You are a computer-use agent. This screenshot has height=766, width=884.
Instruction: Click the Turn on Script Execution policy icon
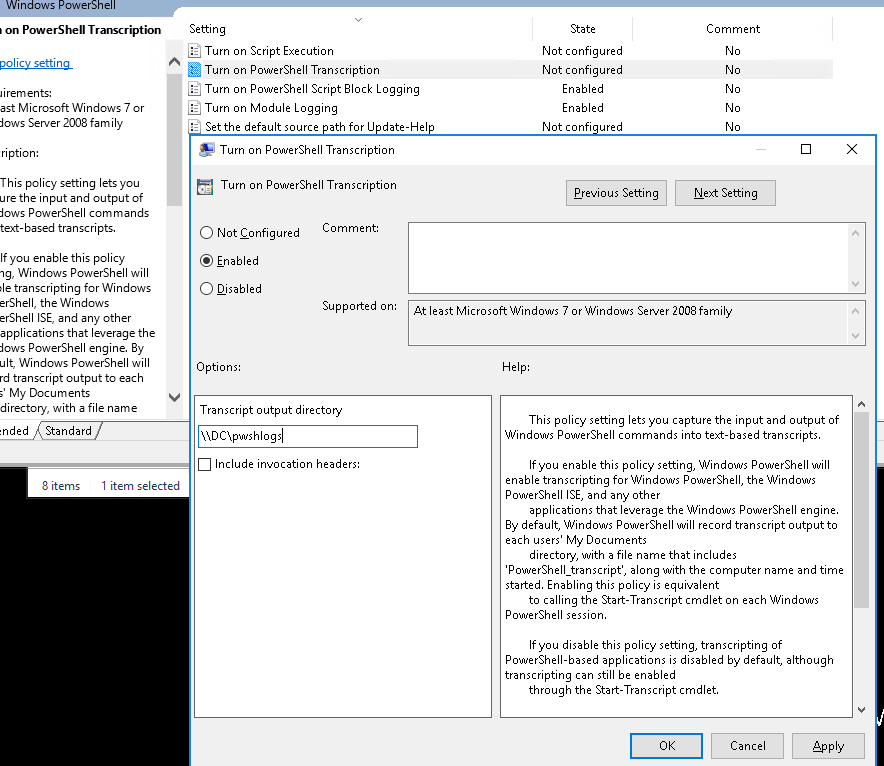[195, 51]
